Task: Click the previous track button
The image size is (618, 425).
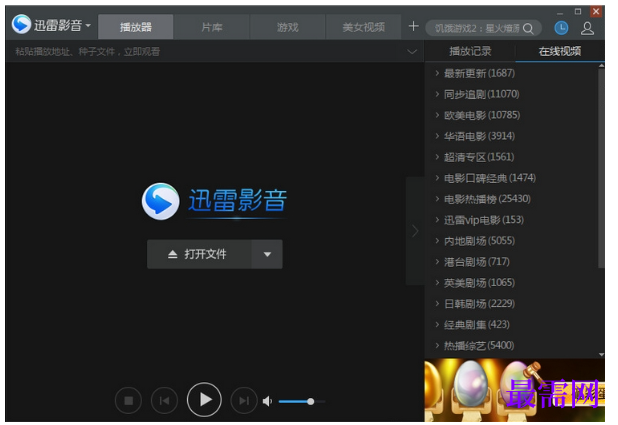Action: pos(164,401)
